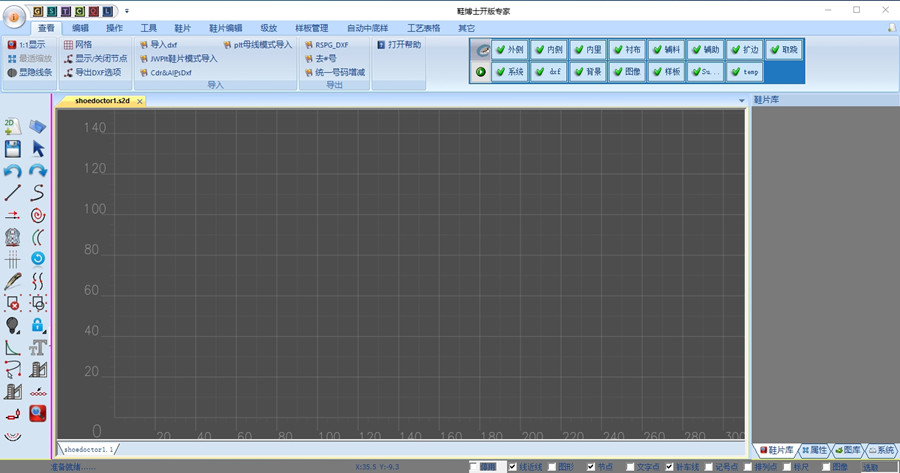Toggle the 内里 layer visibility
900x473 pixels.
coord(588,50)
